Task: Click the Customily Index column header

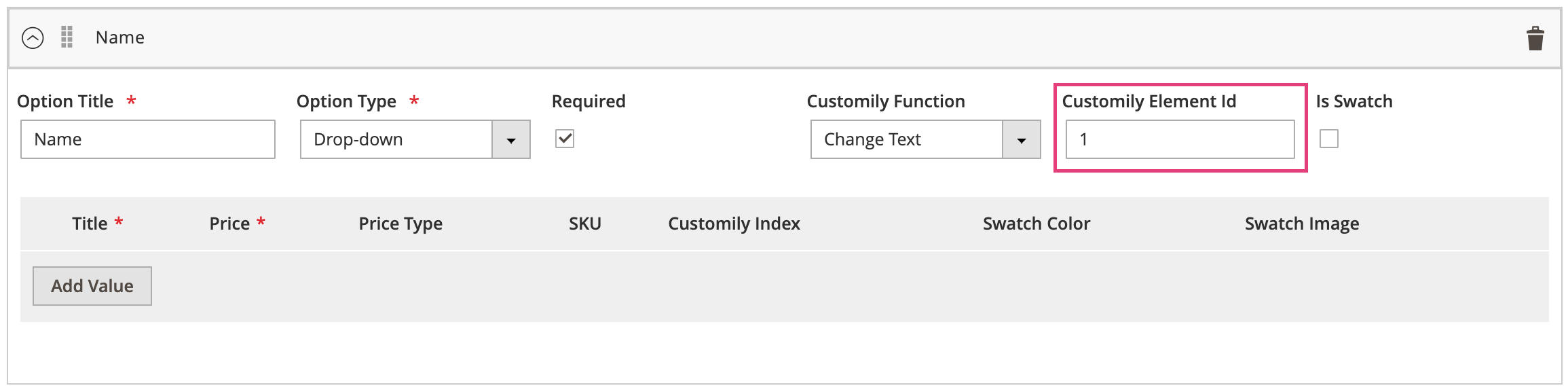Action: point(734,224)
